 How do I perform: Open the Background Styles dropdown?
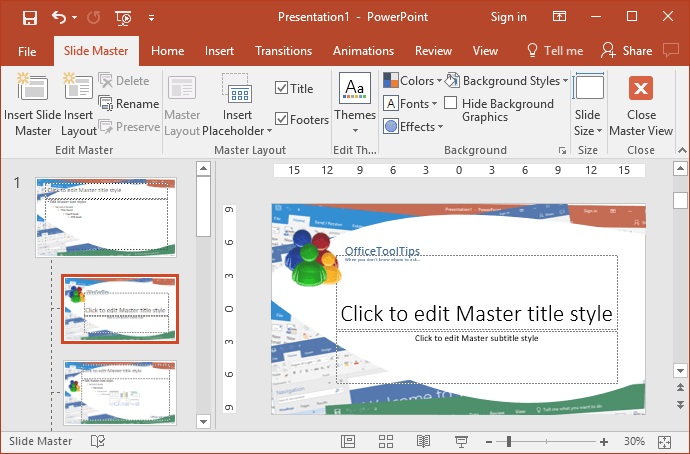(506, 81)
